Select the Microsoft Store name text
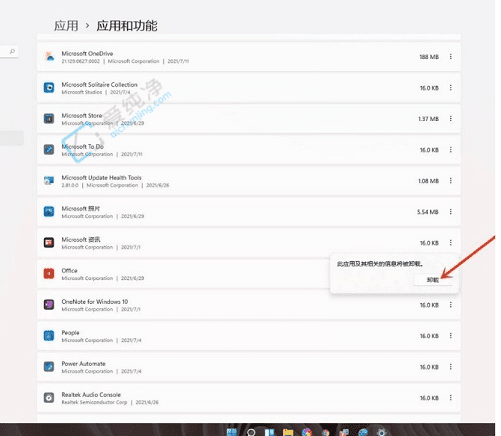 coord(82,115)
